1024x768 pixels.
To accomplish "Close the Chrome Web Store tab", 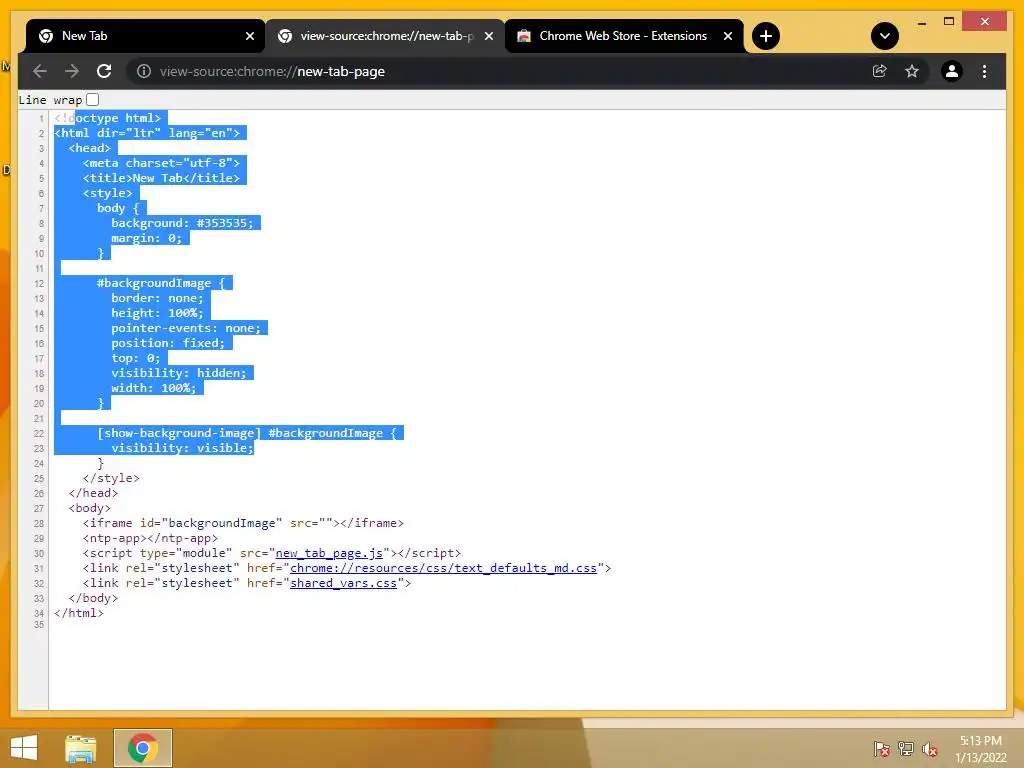I will click(x=728, y=36).
